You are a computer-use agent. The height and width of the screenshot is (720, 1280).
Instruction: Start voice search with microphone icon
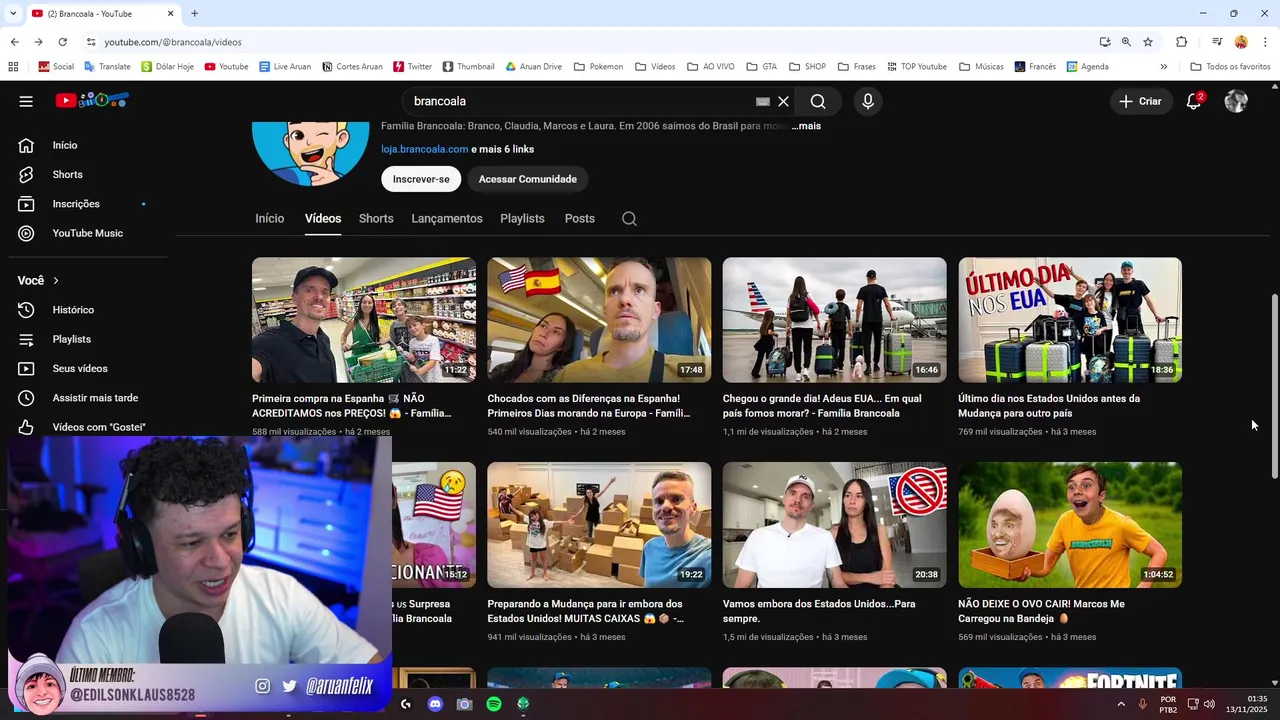click(868, 101)
